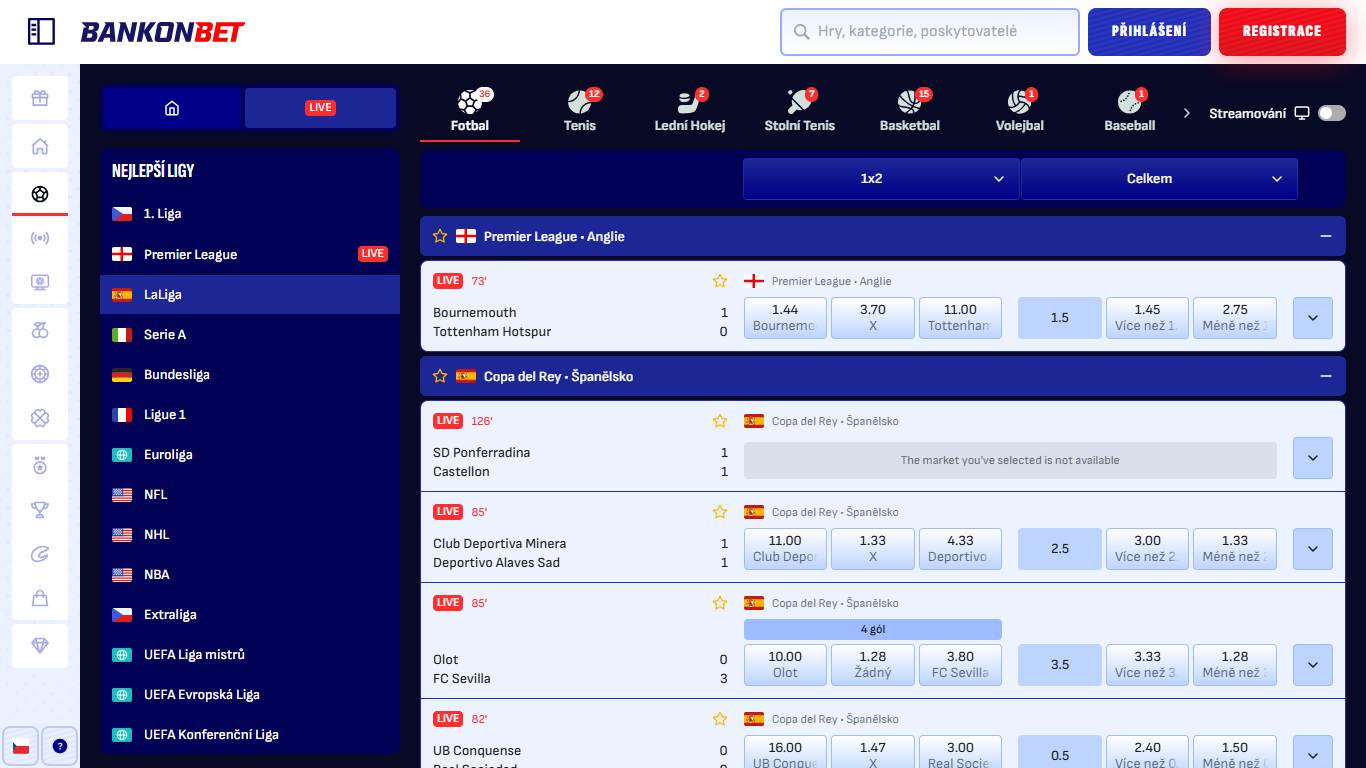
Task: Open the 1x2 market dropdown
Action: (881, 179)
